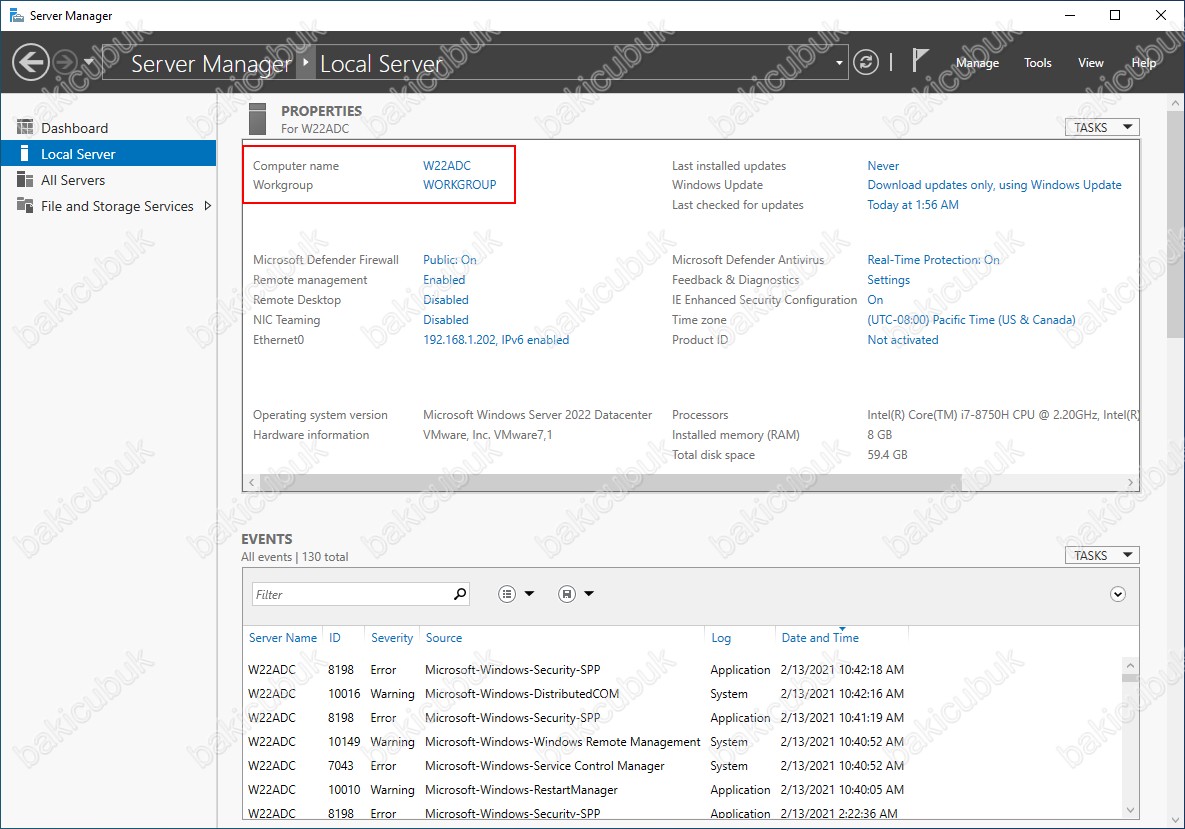Click the Not activated Product ID link
The image size is (1185, 829).
(x=902, y=340)
